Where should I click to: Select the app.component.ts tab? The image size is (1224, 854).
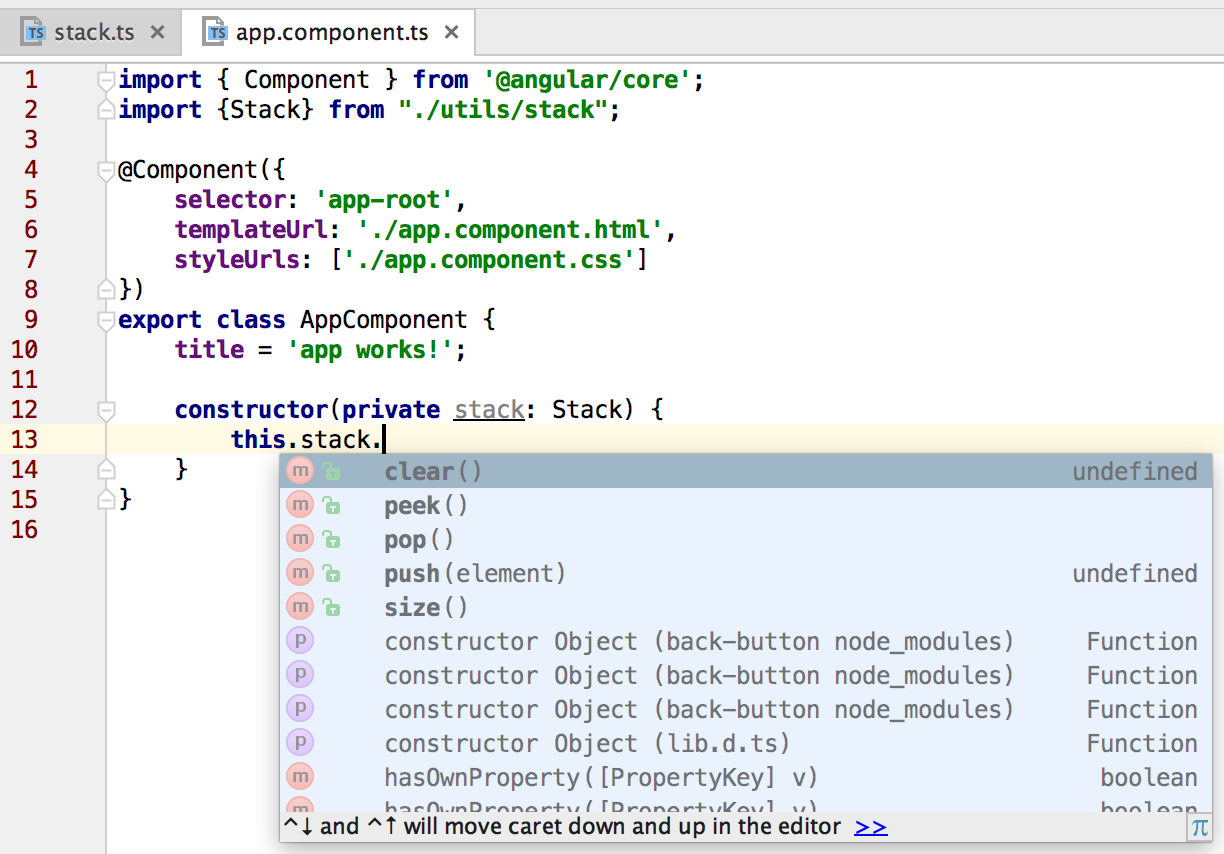click(x=331, y=33)
